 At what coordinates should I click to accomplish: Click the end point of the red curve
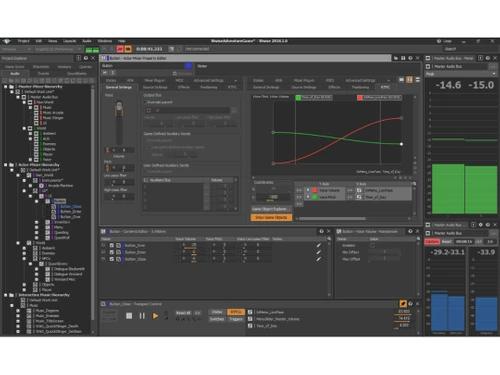click(401, 118)
